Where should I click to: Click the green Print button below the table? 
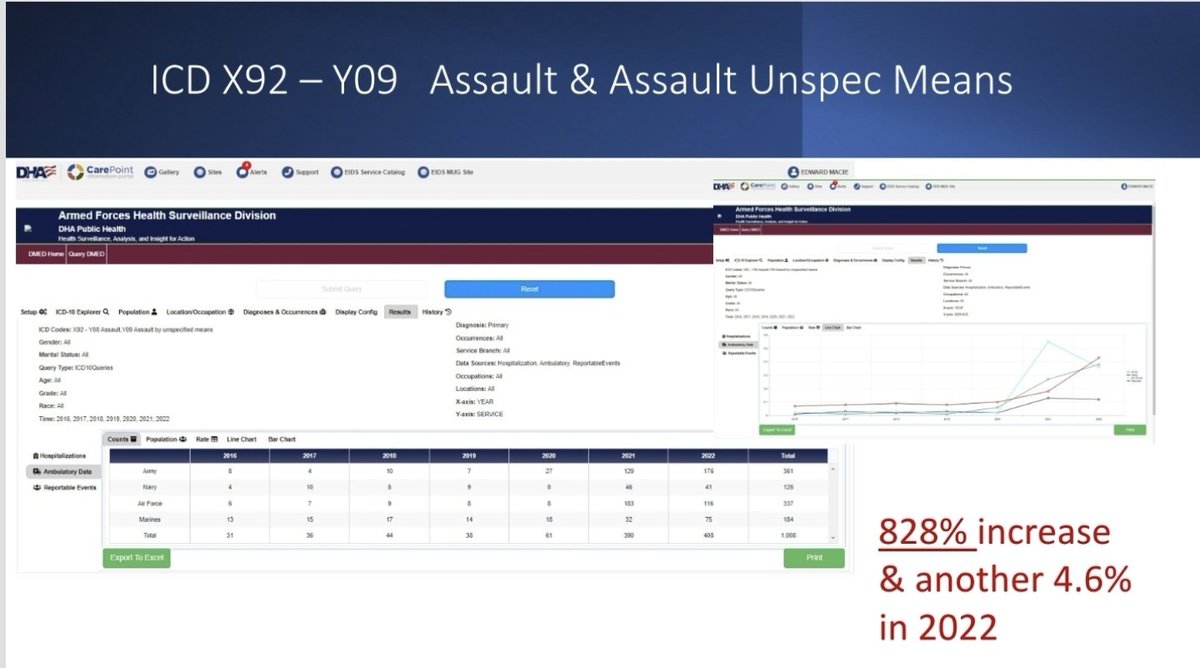click(813, 558)
